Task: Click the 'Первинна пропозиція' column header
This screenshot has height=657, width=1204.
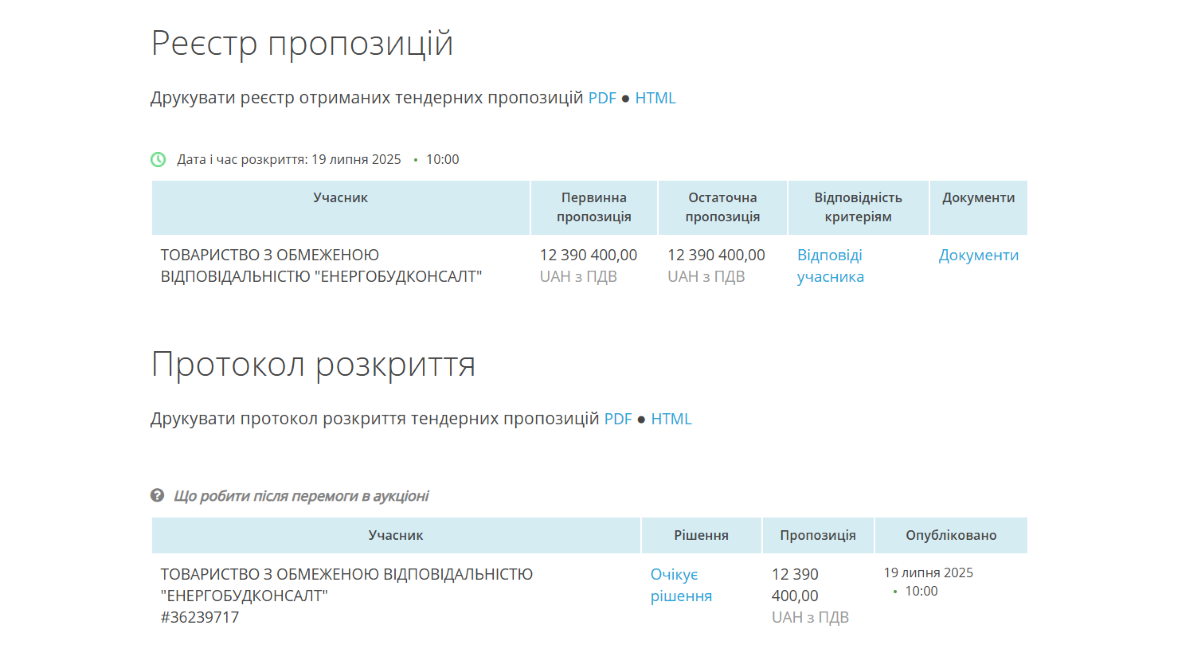Action: [x=594, y=207]
